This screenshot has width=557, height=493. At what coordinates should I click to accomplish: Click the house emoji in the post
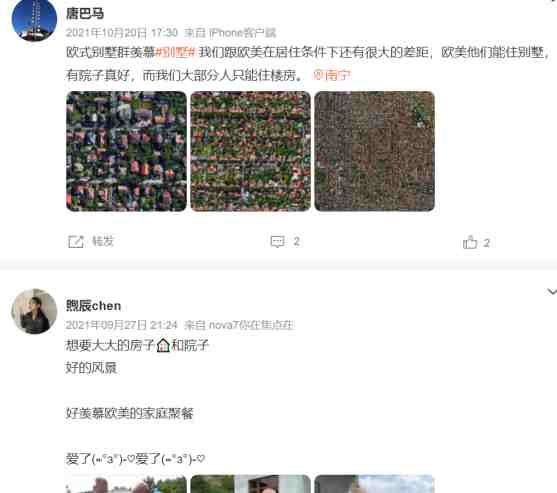[x=163, y=345]
